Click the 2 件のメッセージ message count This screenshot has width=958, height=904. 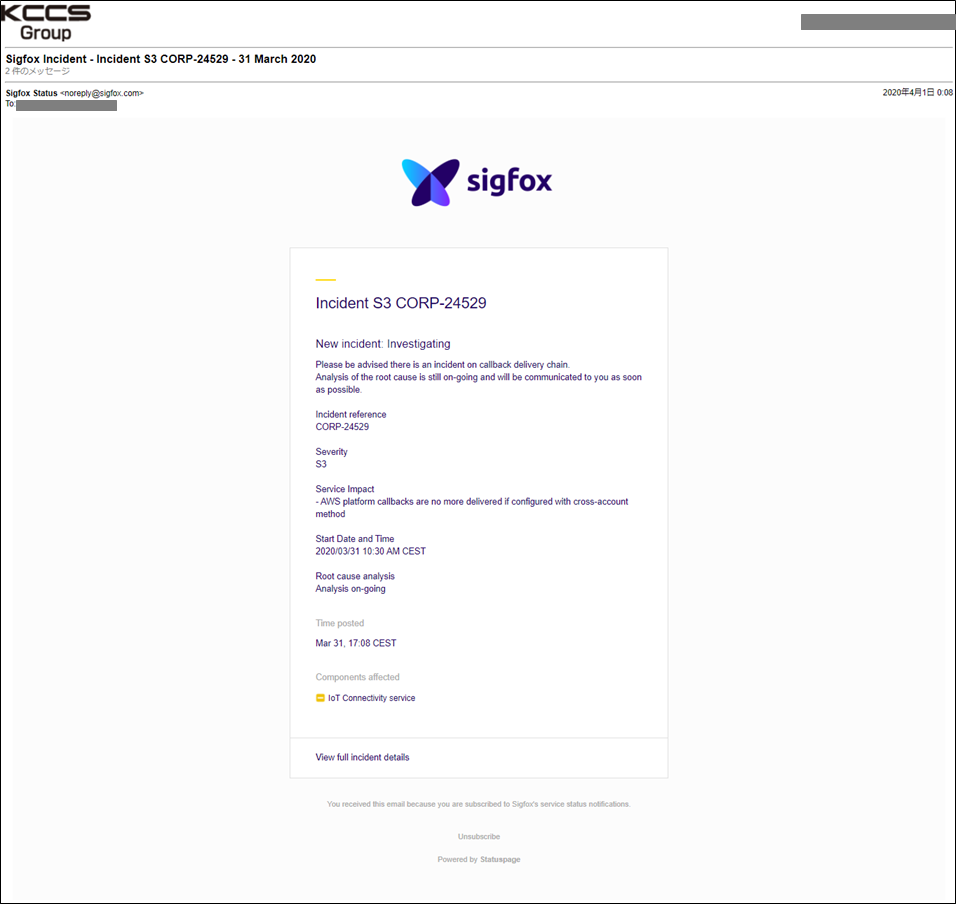(38, 71)
